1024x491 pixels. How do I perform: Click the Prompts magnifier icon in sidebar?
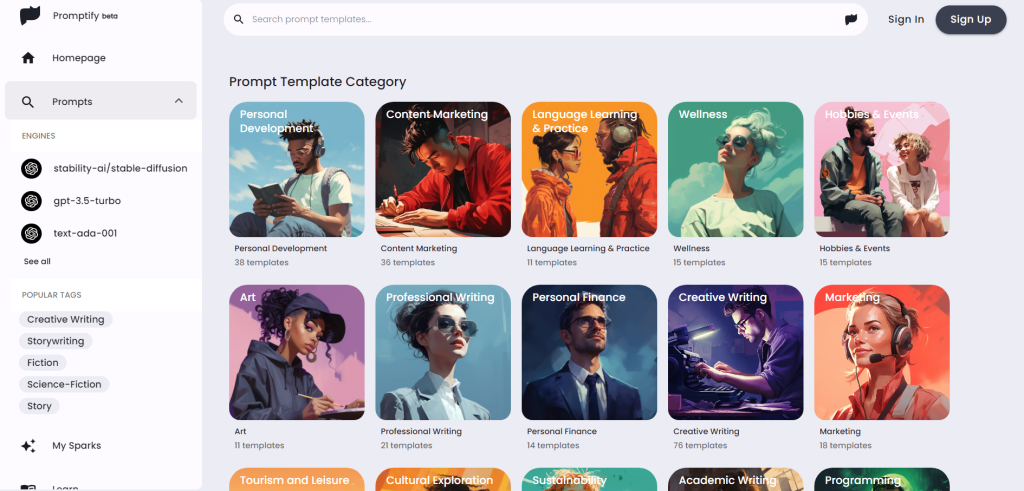[x=27, y=102]
